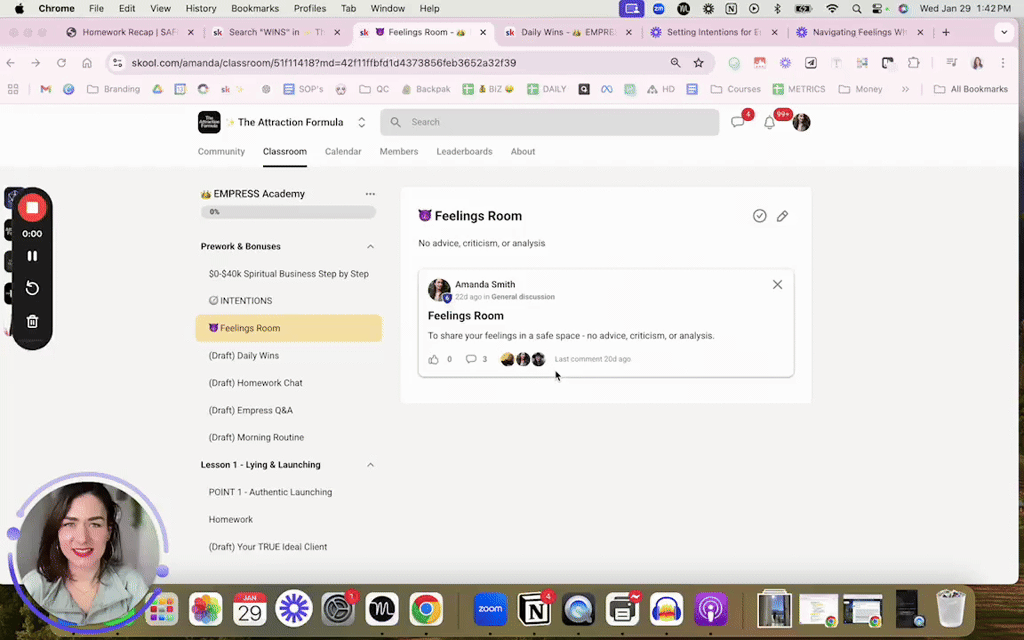Close the embedded Amanda Smith post card
Screen dimensions: 1024x640
(x=777, y=284)
